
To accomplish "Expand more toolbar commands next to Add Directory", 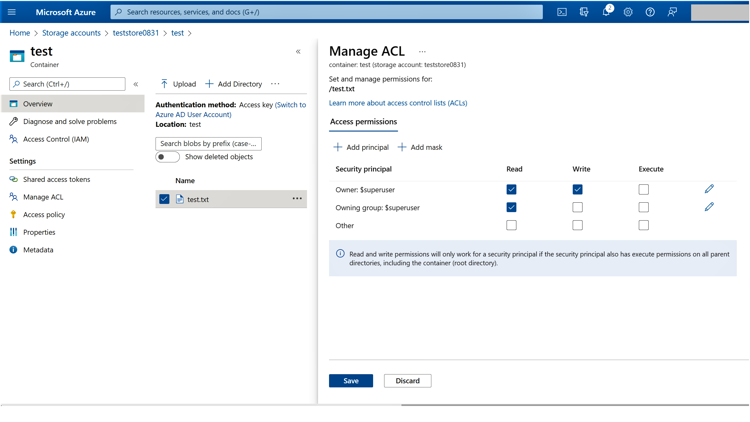I will point(276,84).
